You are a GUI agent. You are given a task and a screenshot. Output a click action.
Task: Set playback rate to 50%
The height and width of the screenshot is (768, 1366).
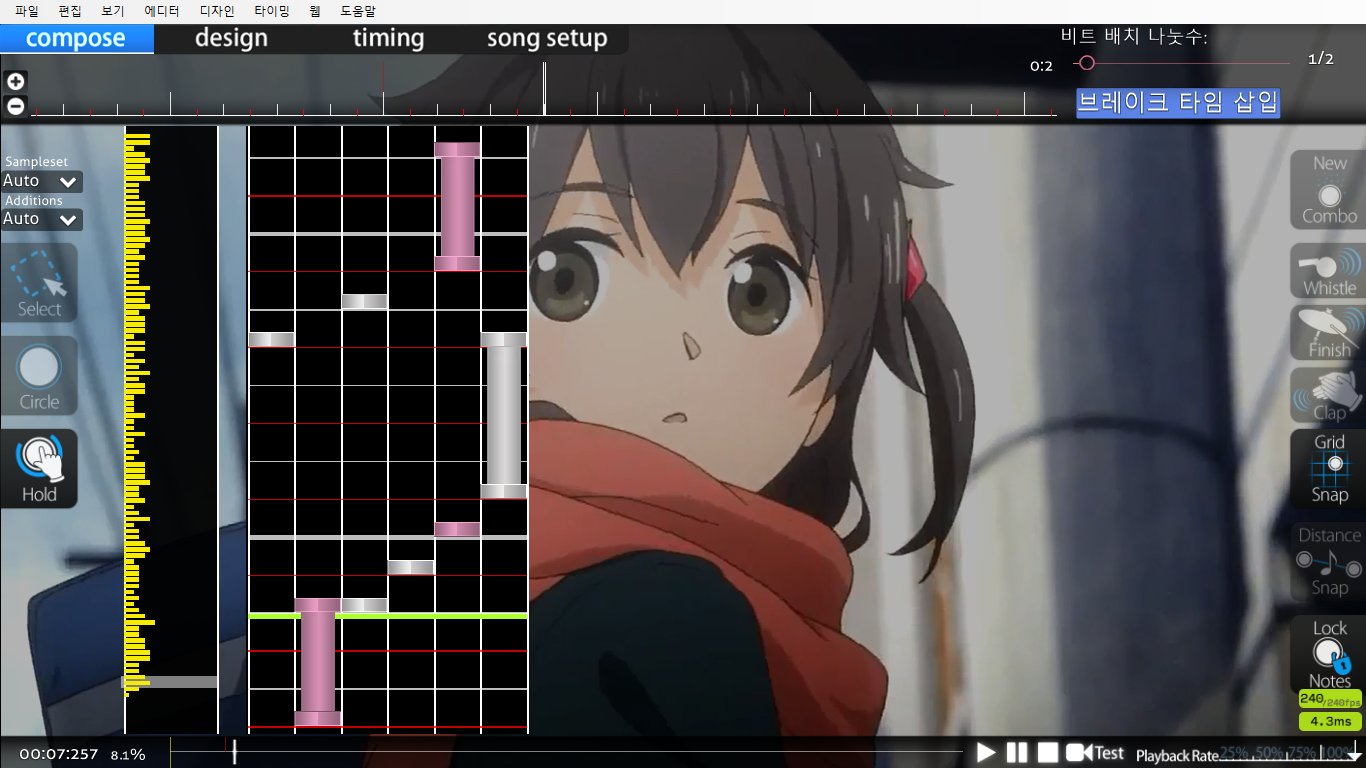coord(1270,753)
